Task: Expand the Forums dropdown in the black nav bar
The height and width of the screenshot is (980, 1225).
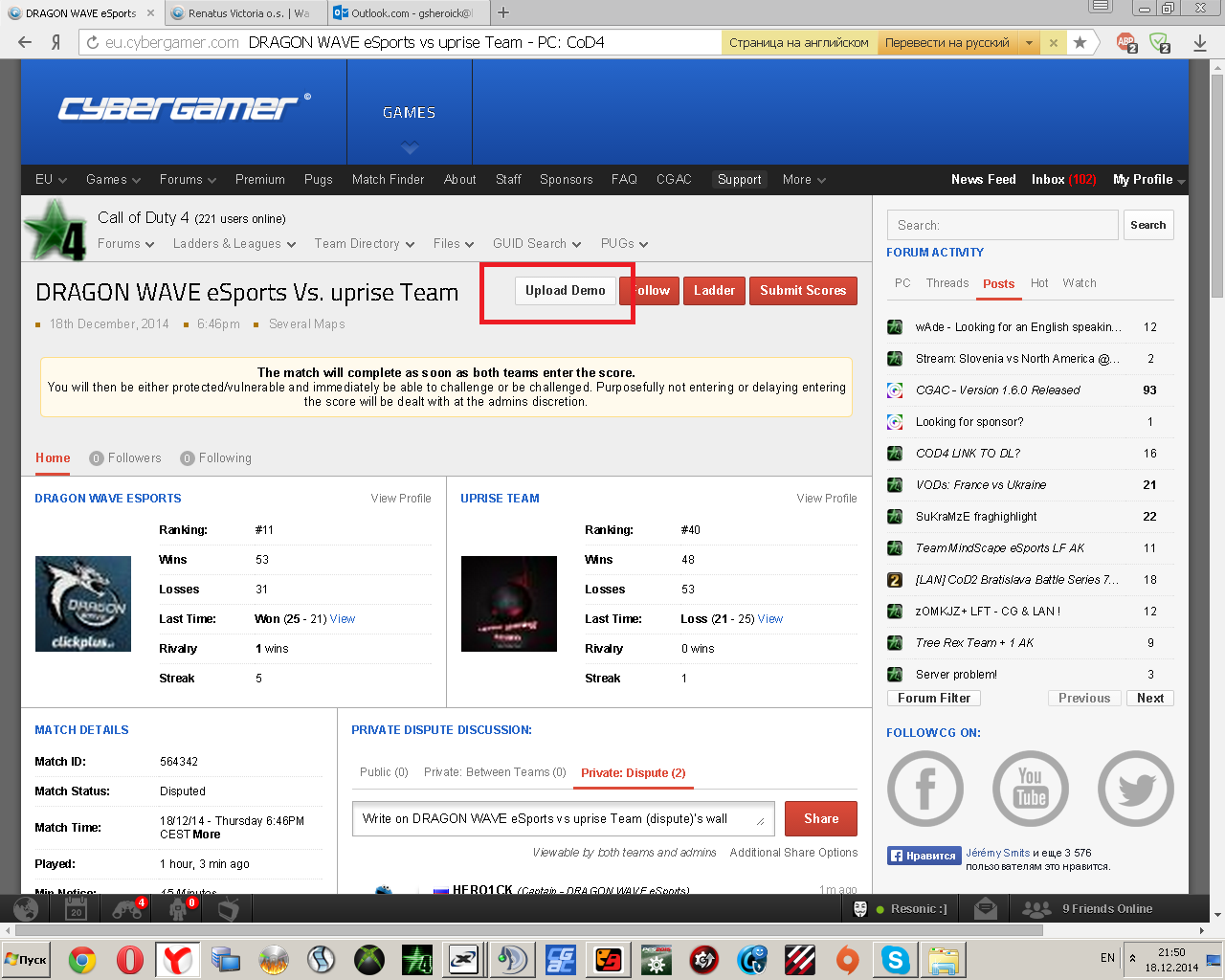Action: (188, 179)
